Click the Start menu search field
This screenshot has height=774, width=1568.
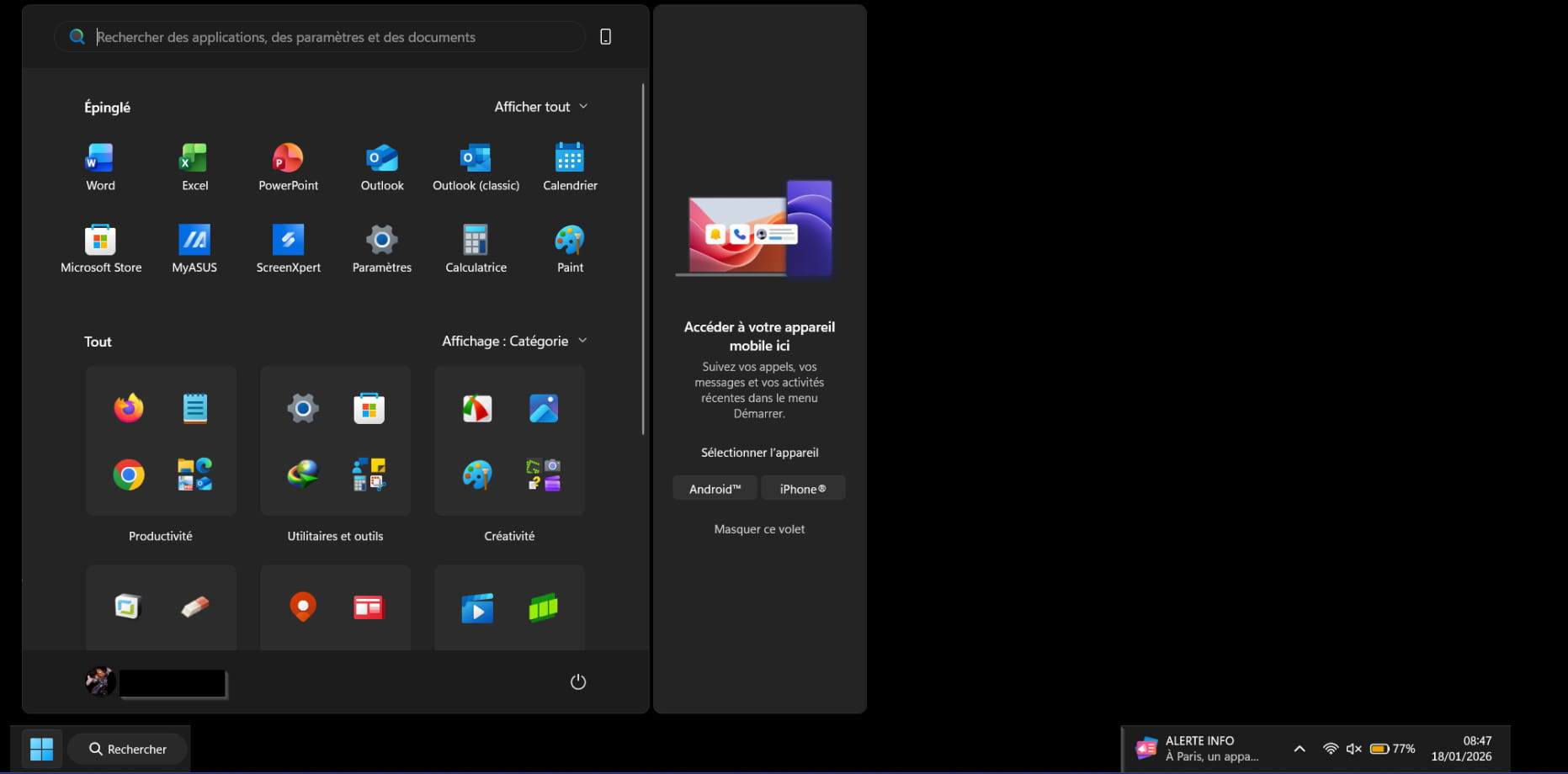[337, 37]
